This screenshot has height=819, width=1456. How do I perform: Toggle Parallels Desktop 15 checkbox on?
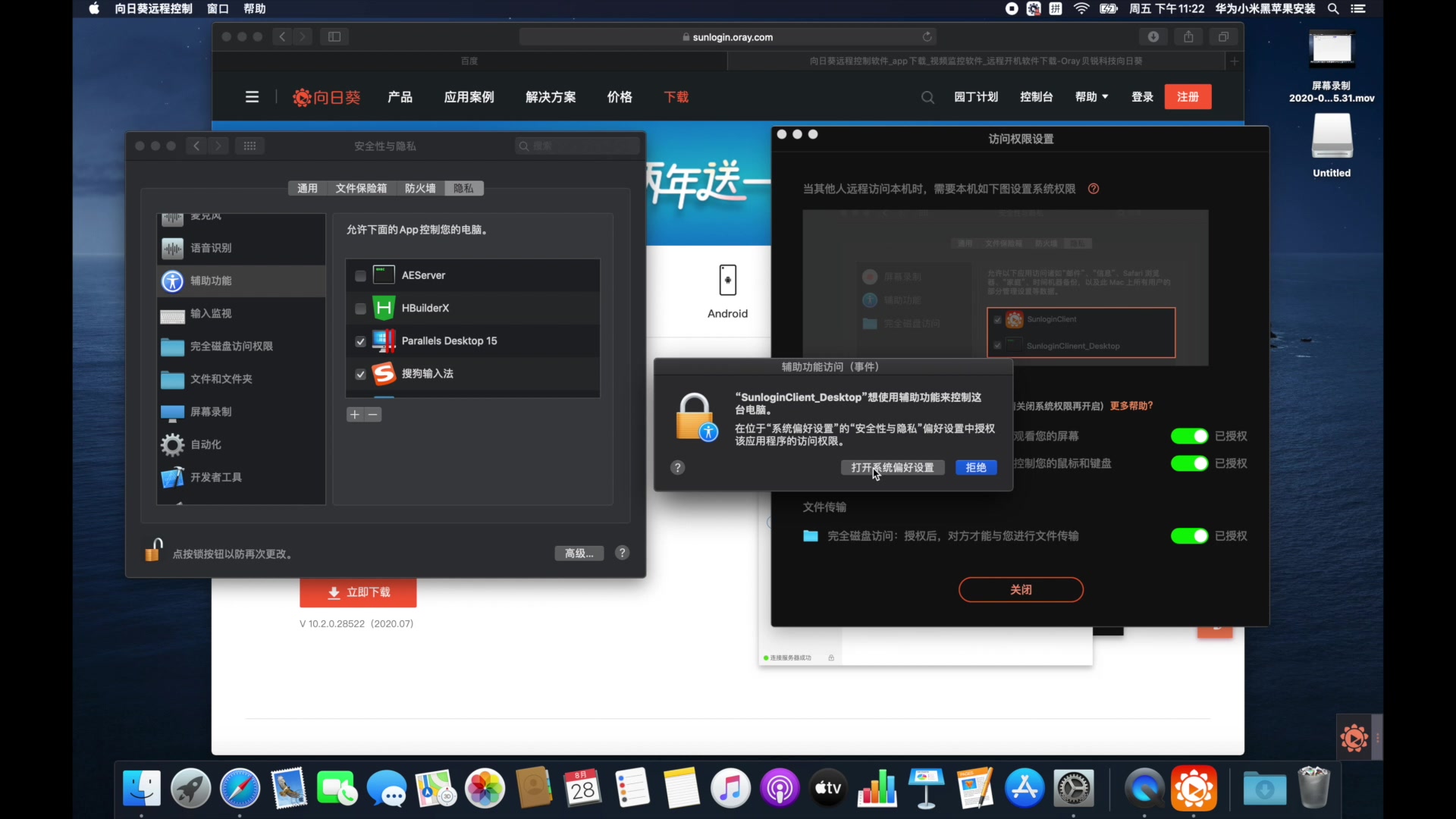361,341
